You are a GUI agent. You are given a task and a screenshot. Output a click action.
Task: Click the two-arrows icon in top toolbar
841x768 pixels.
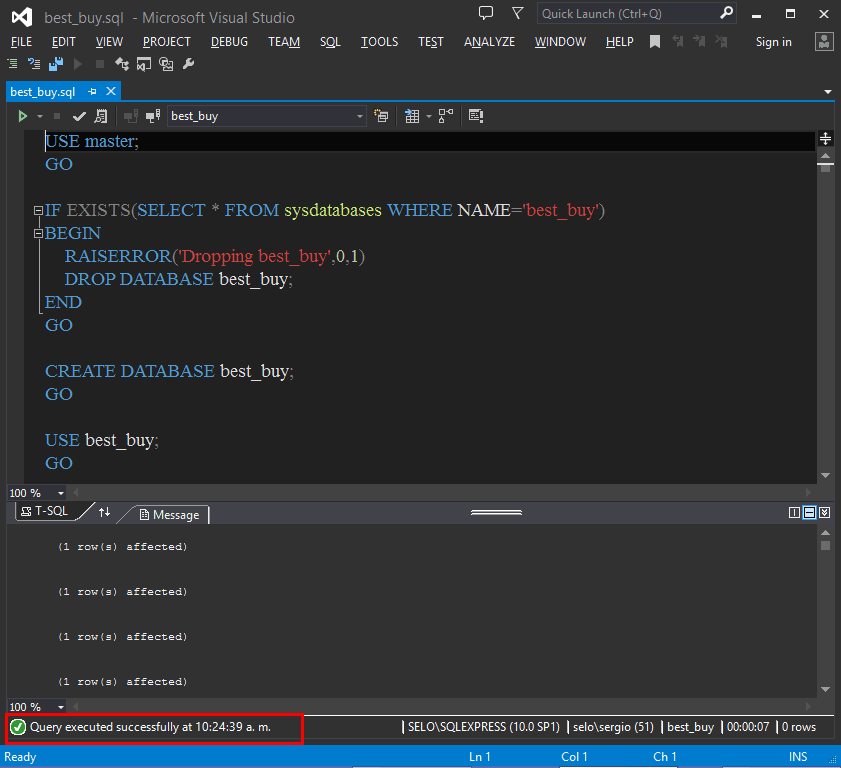tap(122, 64)
